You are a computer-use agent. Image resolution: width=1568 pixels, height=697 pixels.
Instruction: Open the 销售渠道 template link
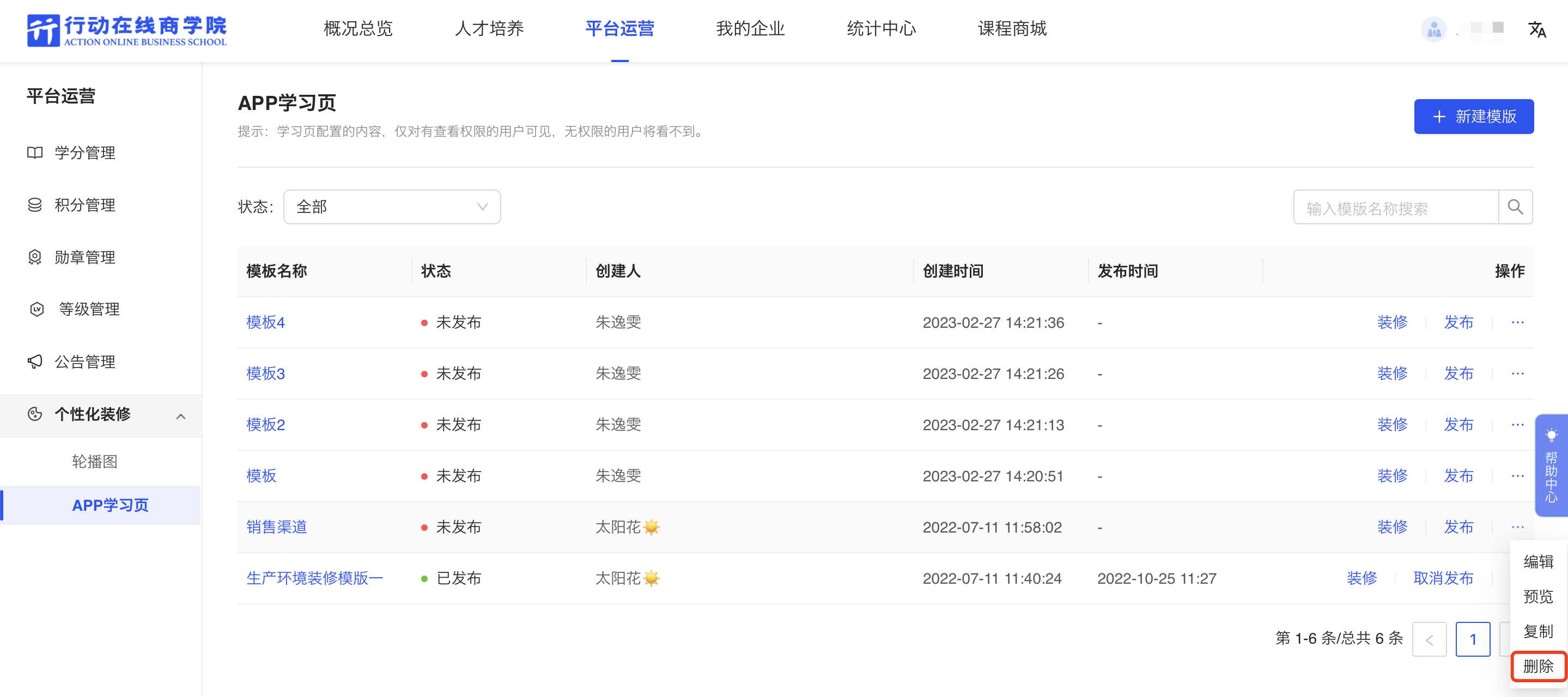(276, 527)
